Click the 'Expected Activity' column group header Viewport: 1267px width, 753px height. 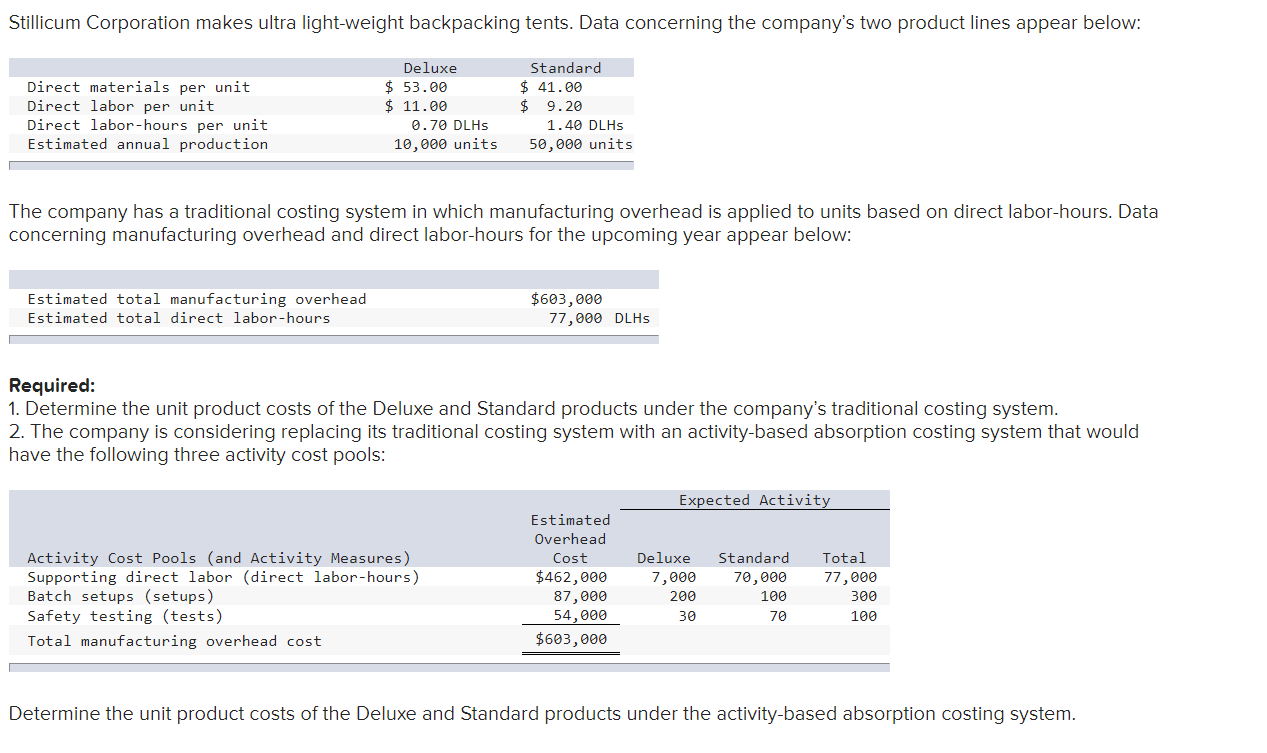coord(755,500)
